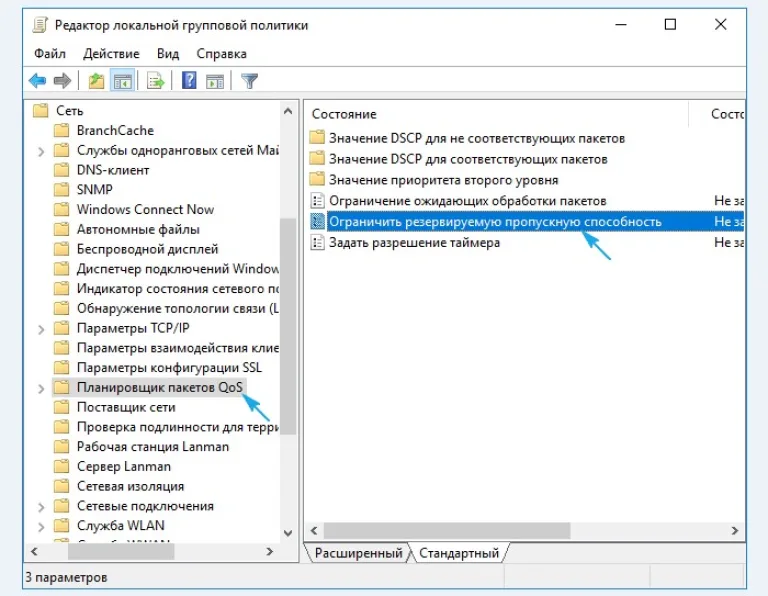Click the policy editor title bar icon

(40, 24)
